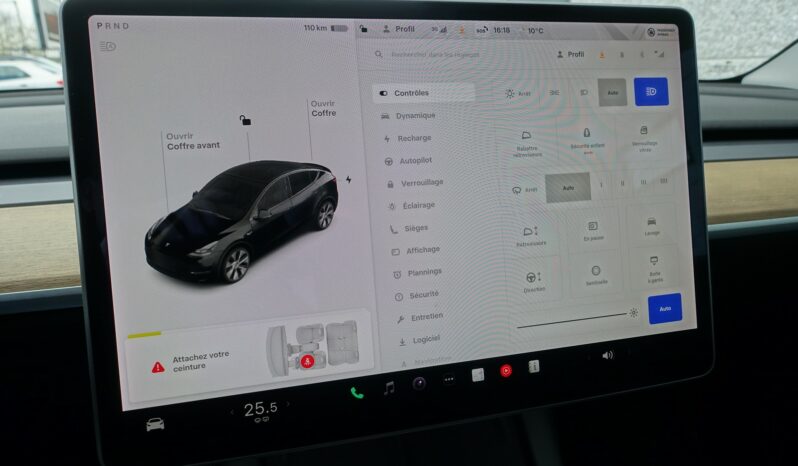Tap the charge port lightning bolt icon
The width and height of the screenshot is (798, 466).
click(x=349, y=179)
